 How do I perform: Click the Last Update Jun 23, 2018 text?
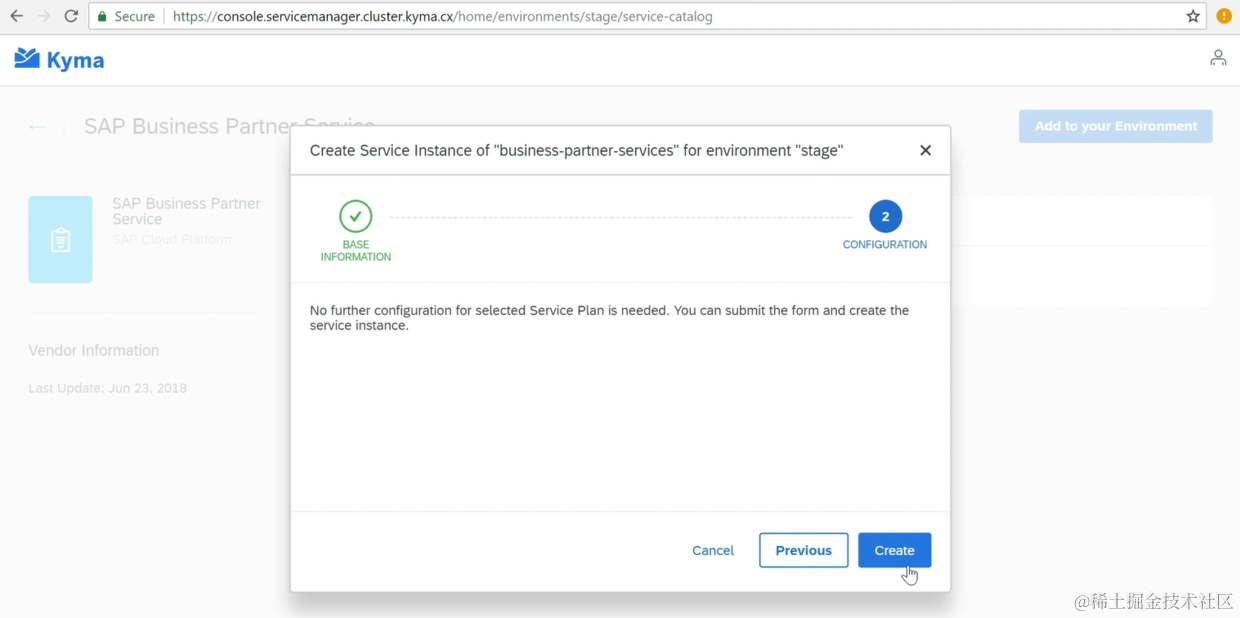108,388
